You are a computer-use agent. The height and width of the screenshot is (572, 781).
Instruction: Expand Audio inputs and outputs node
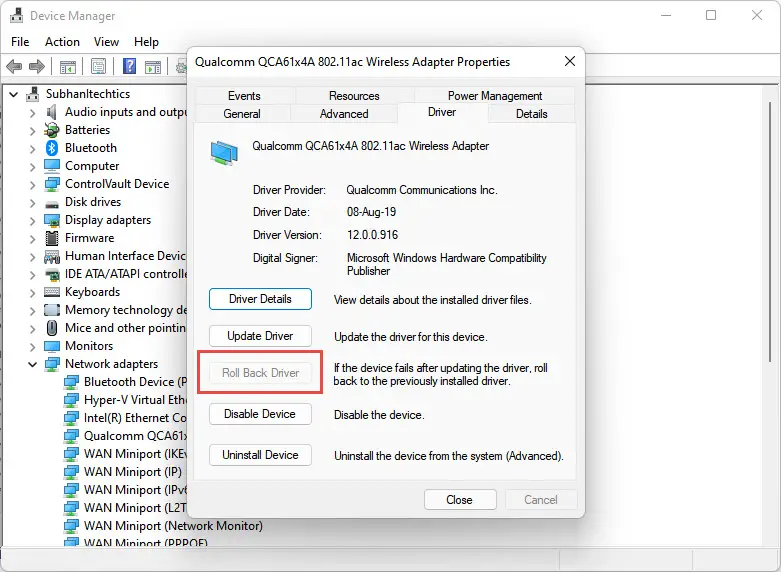32,113
